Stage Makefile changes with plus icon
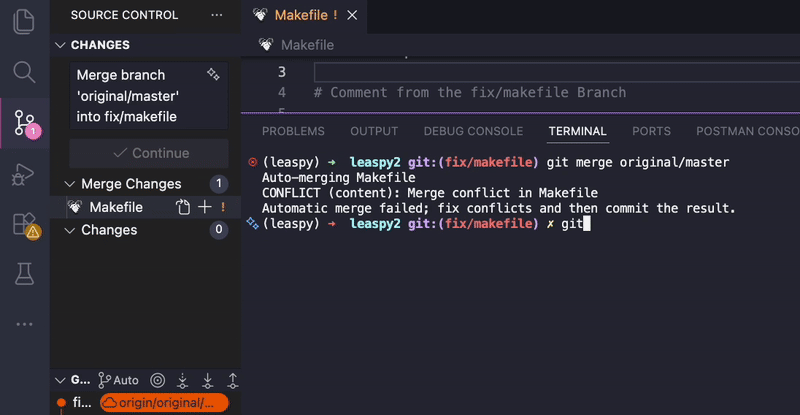Viewport: 800px width, 415px height. tap(204, 207)
